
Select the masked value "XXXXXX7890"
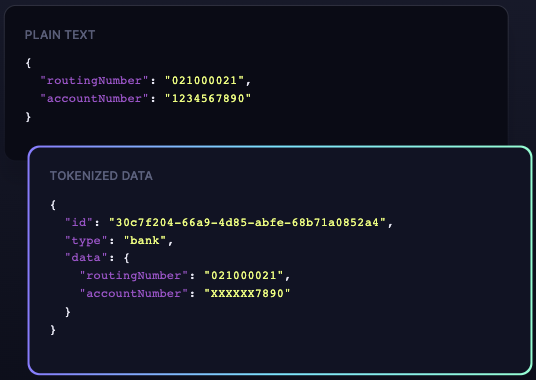247,294
